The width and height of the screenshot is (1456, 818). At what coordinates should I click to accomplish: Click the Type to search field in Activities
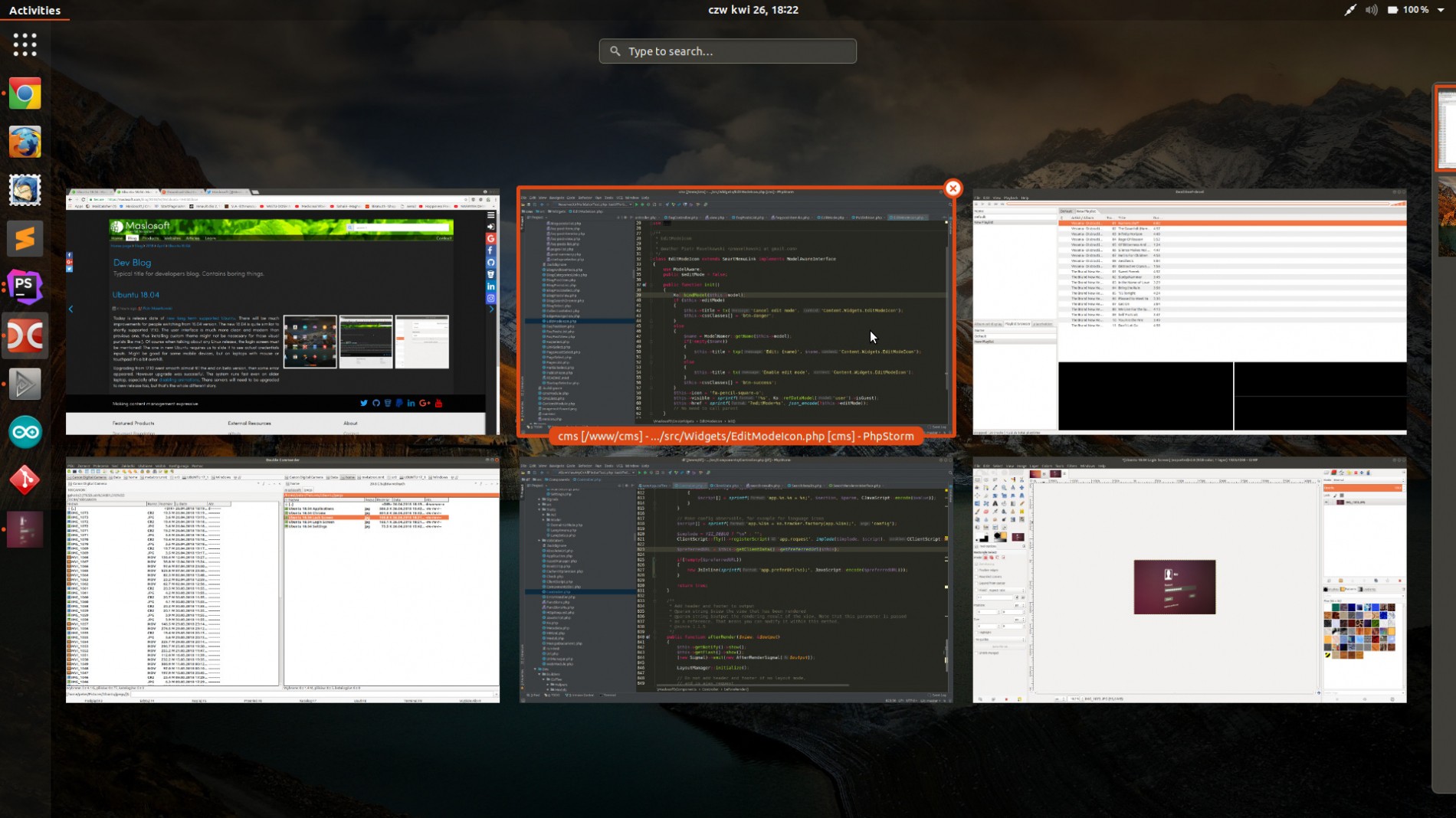pos(728,51)
